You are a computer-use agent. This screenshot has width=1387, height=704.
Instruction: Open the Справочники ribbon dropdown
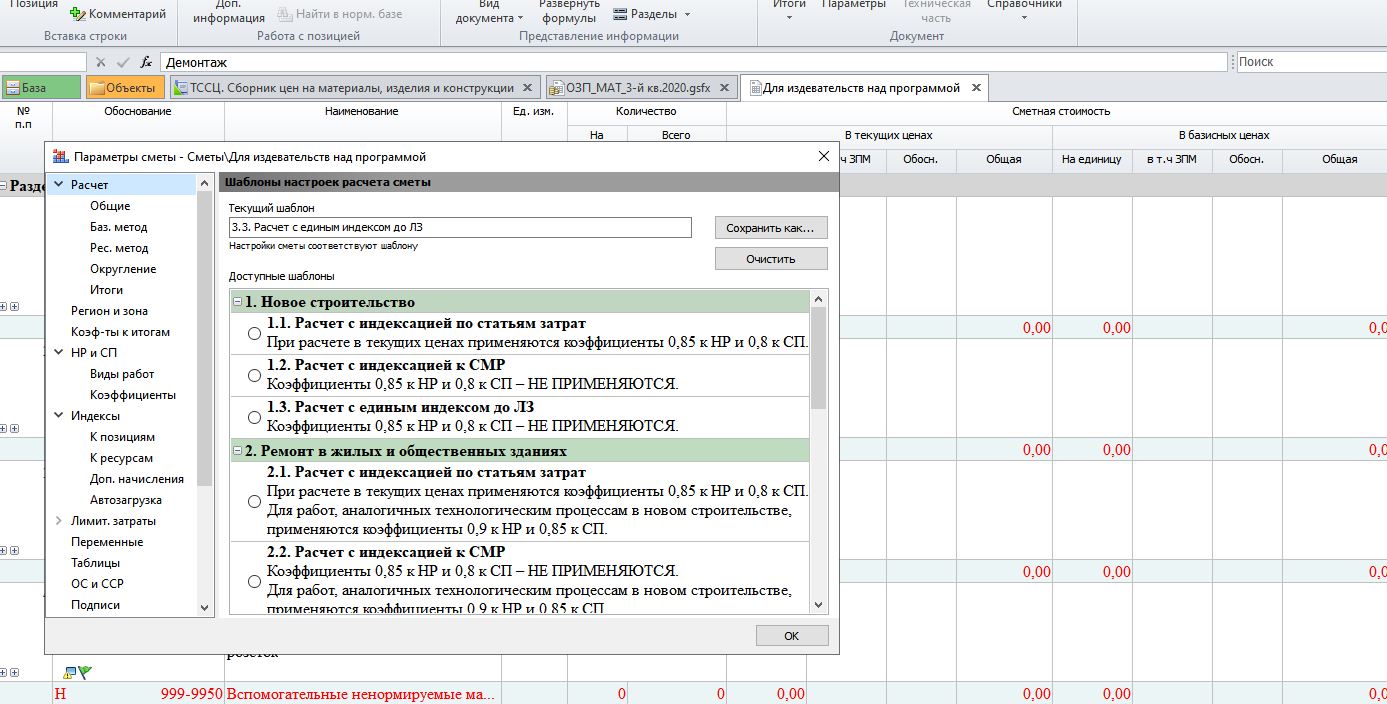point(1024,10)
